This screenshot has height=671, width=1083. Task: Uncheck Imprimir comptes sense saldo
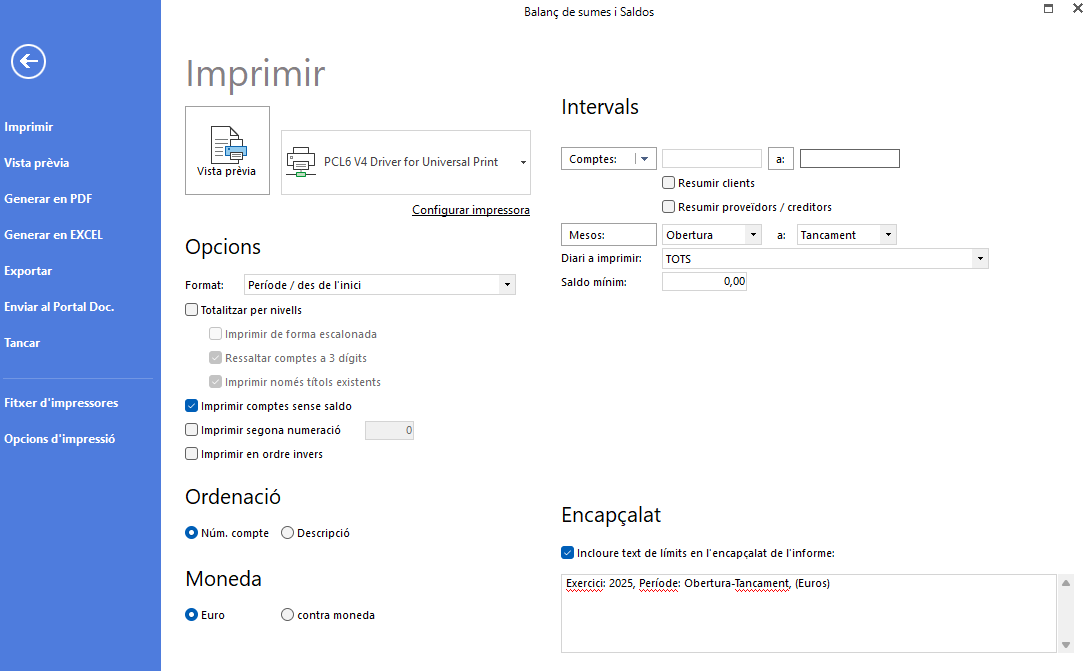192,406
